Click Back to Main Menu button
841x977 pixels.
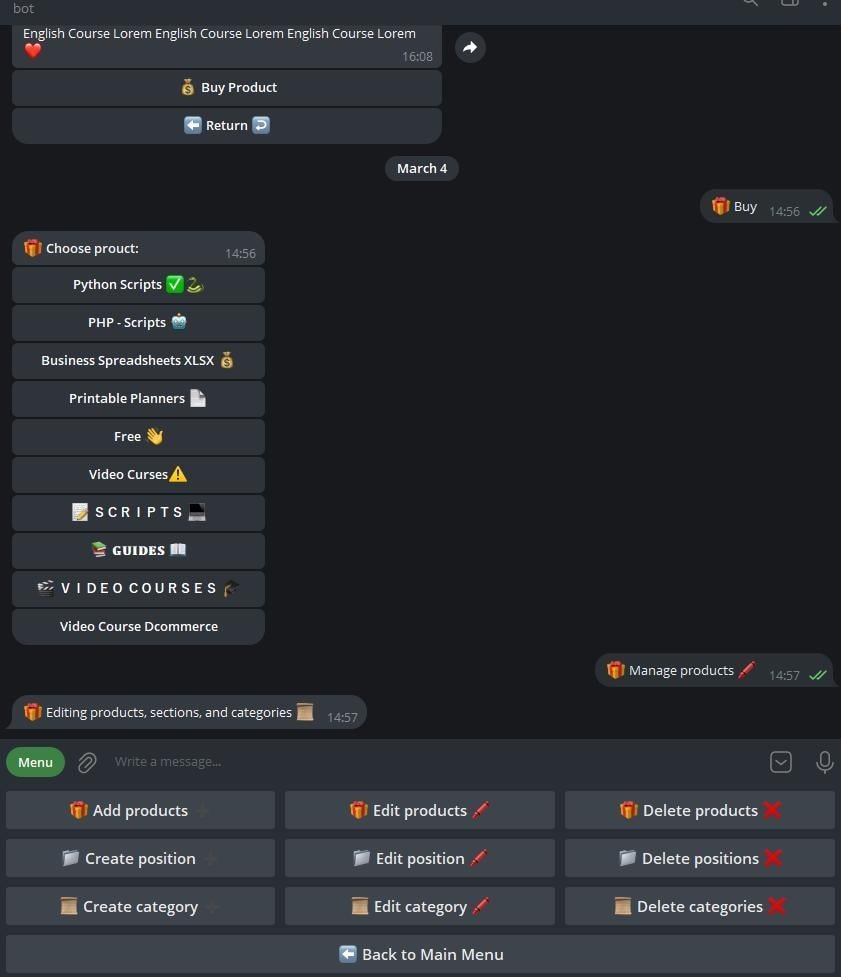420,954
